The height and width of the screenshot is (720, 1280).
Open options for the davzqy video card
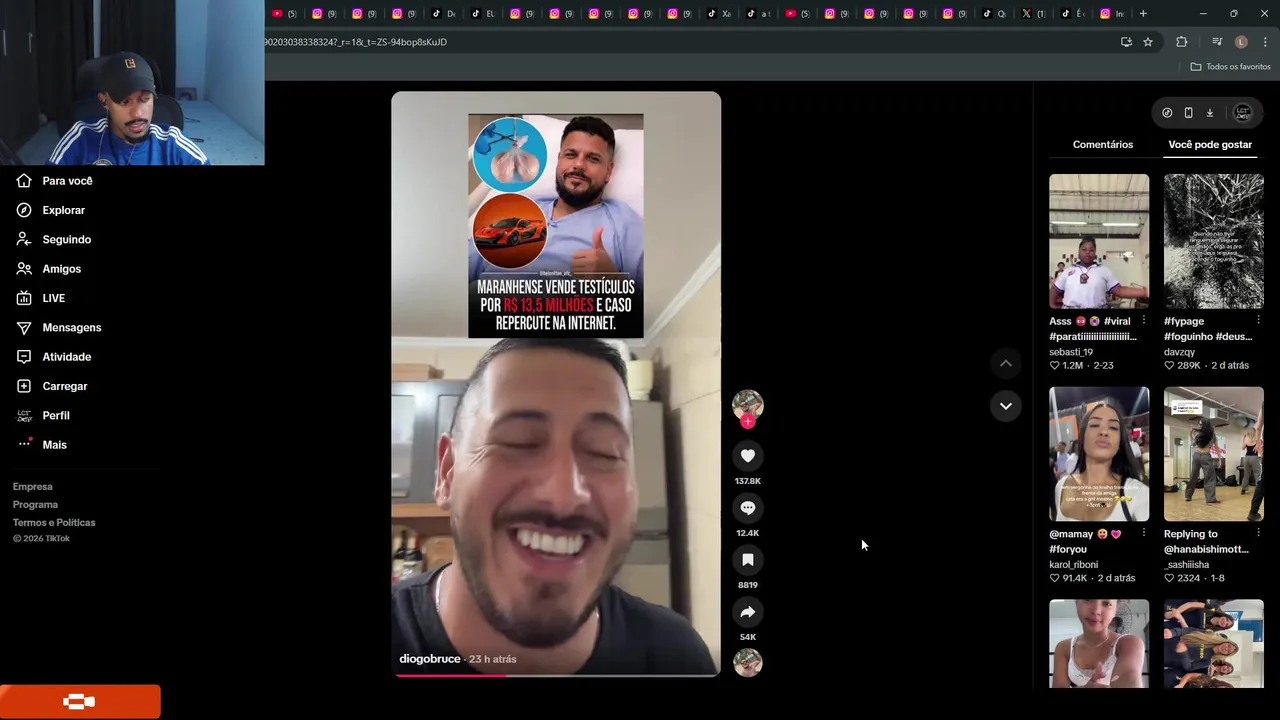tap(1258, 321)
